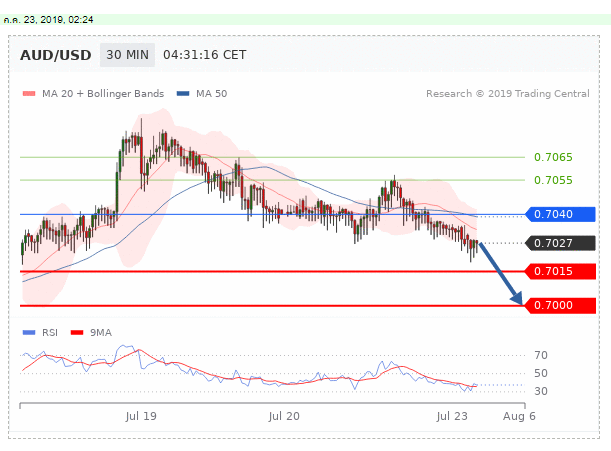This screenshot has width=611, height=451.
Task: Click the red 0.7000 support price tag
Action: point(560,305)
